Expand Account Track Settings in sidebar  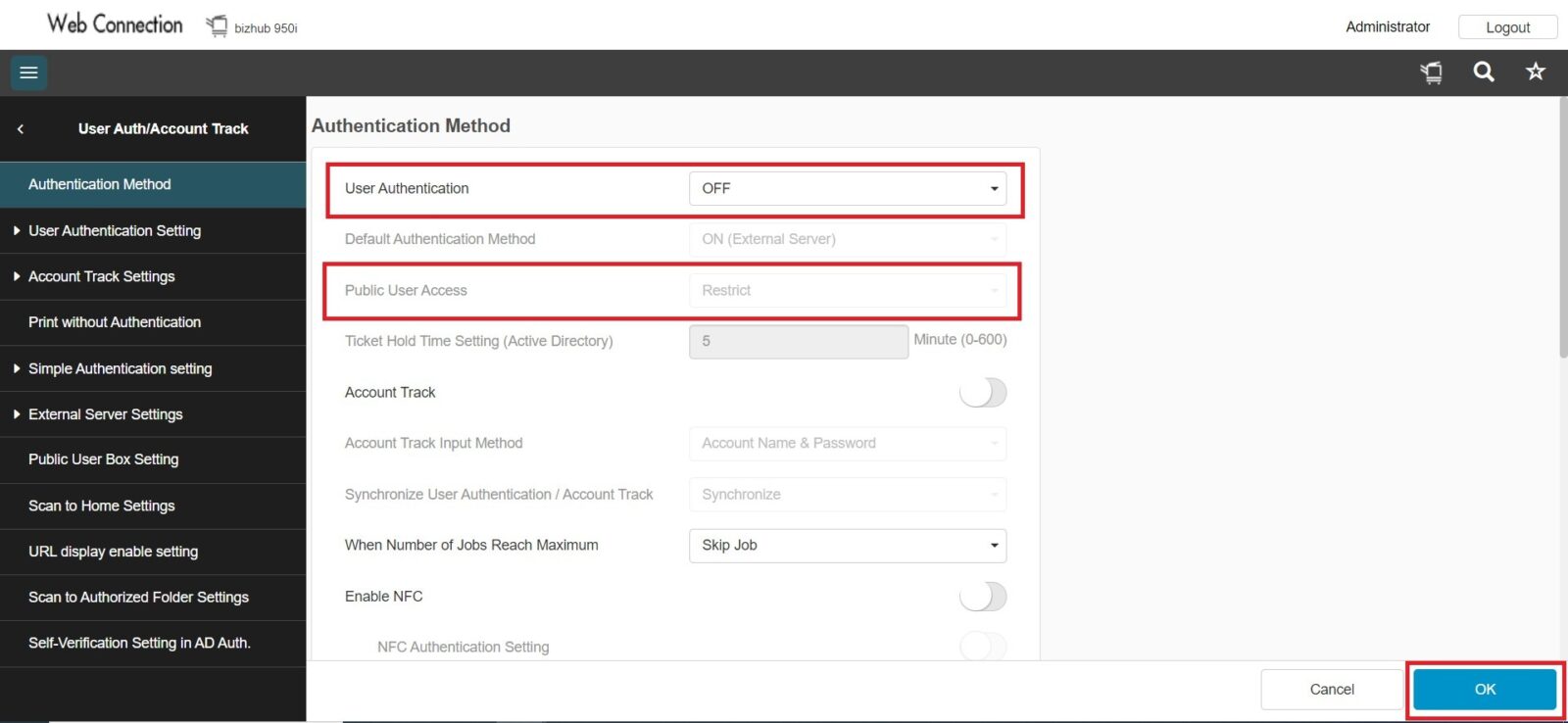click(102, 277)
